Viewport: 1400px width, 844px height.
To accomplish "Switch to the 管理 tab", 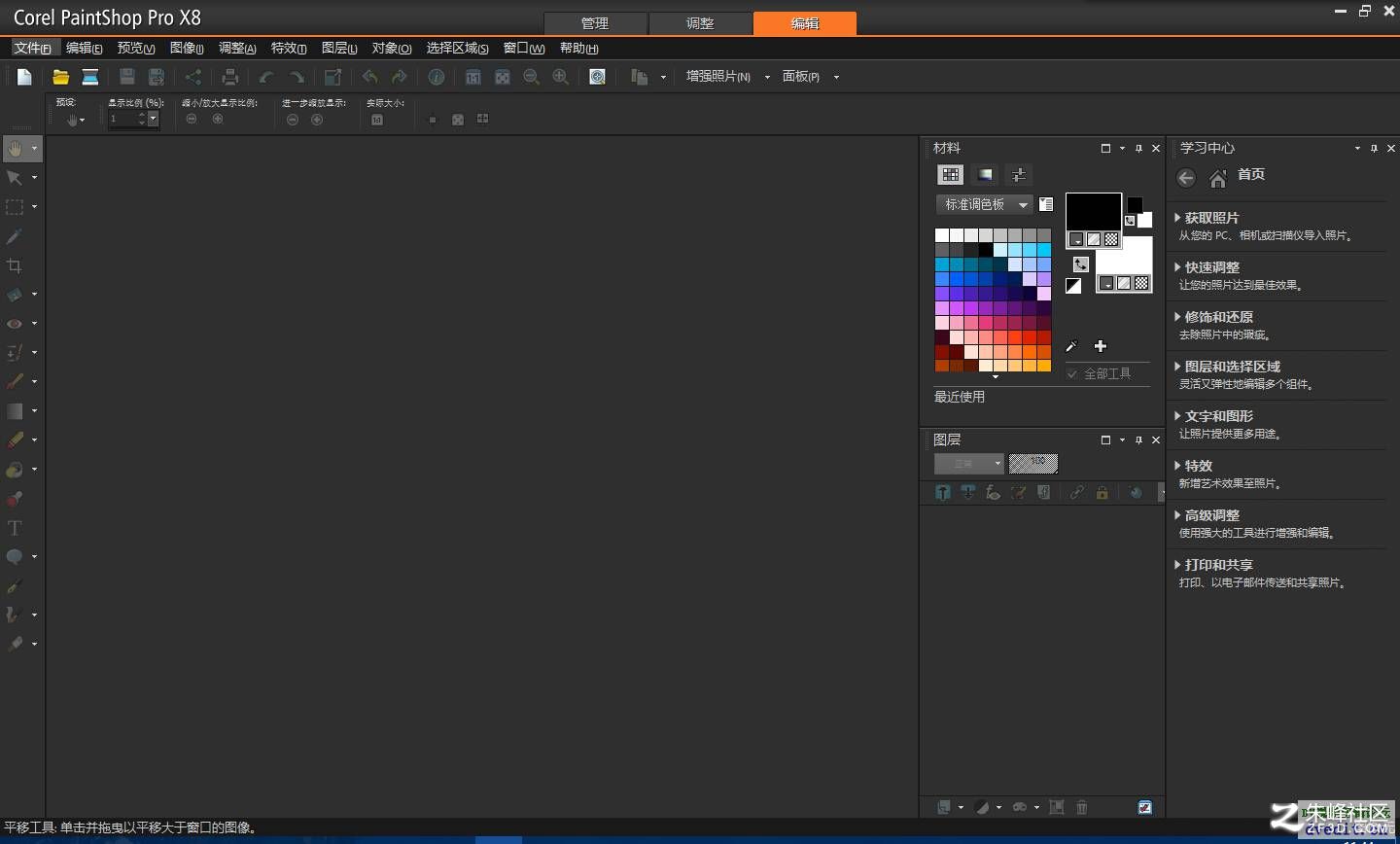I will 595,23.
